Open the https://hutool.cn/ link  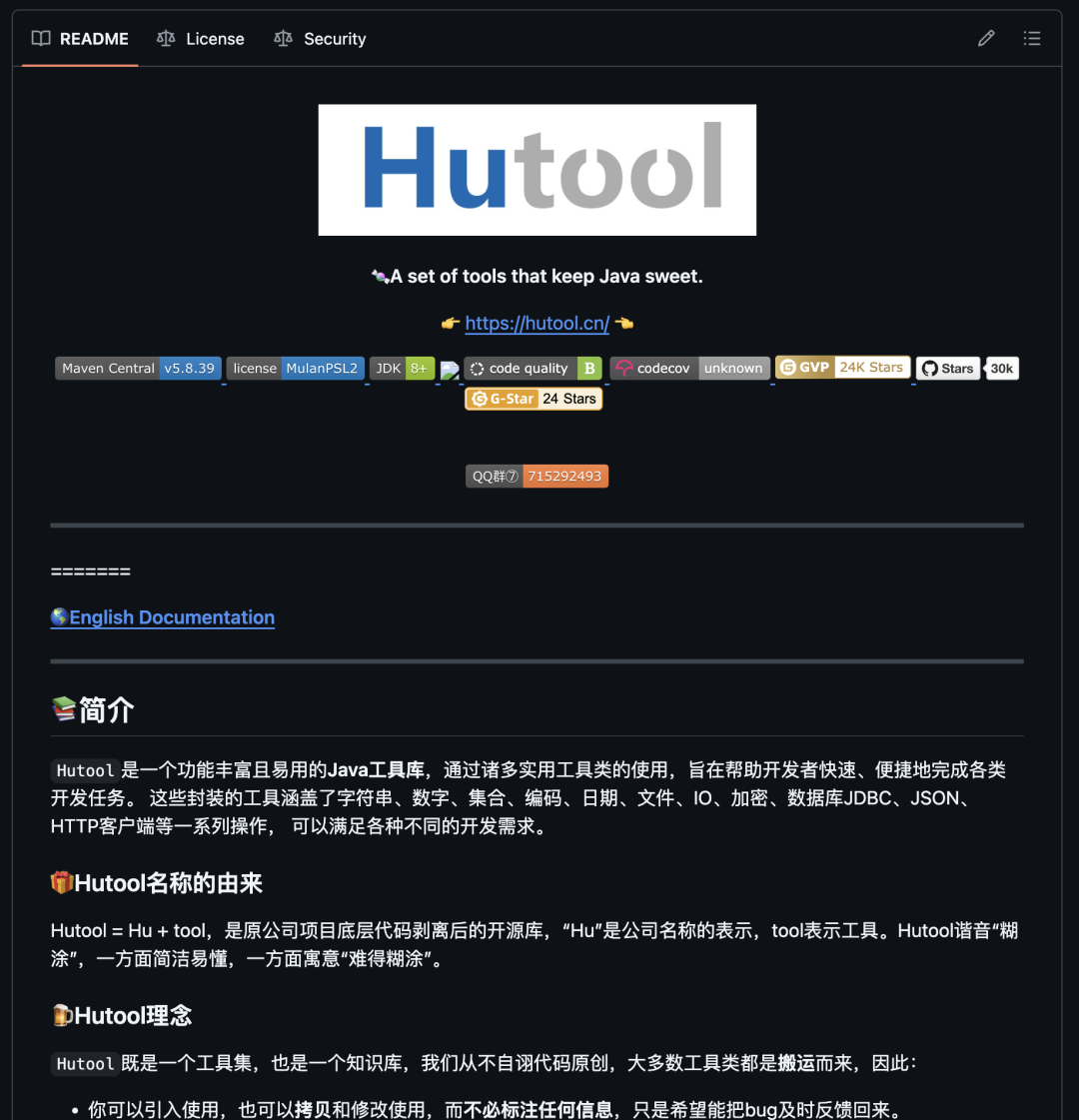[x=538, y=323]
